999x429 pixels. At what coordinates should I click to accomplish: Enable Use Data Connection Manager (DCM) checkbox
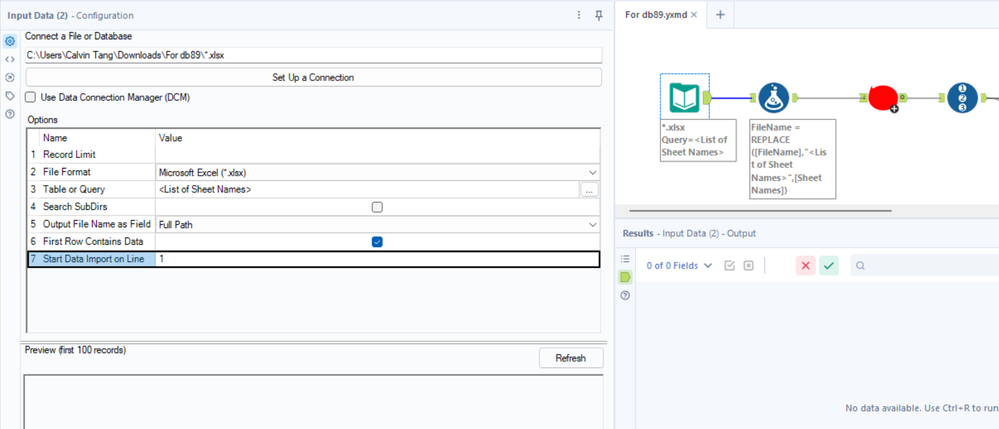(30, 98)
